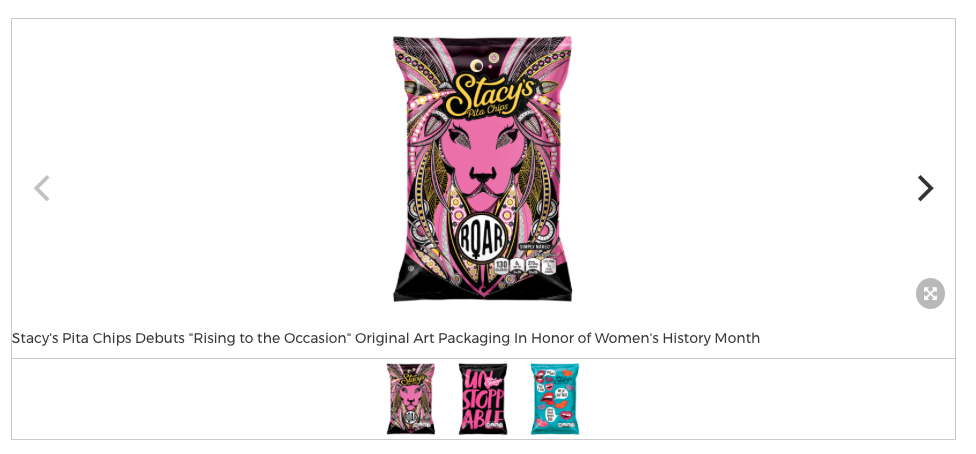Click the top crimped edge of main bag
Screen dimensions: 976x454
coord(483,41)
